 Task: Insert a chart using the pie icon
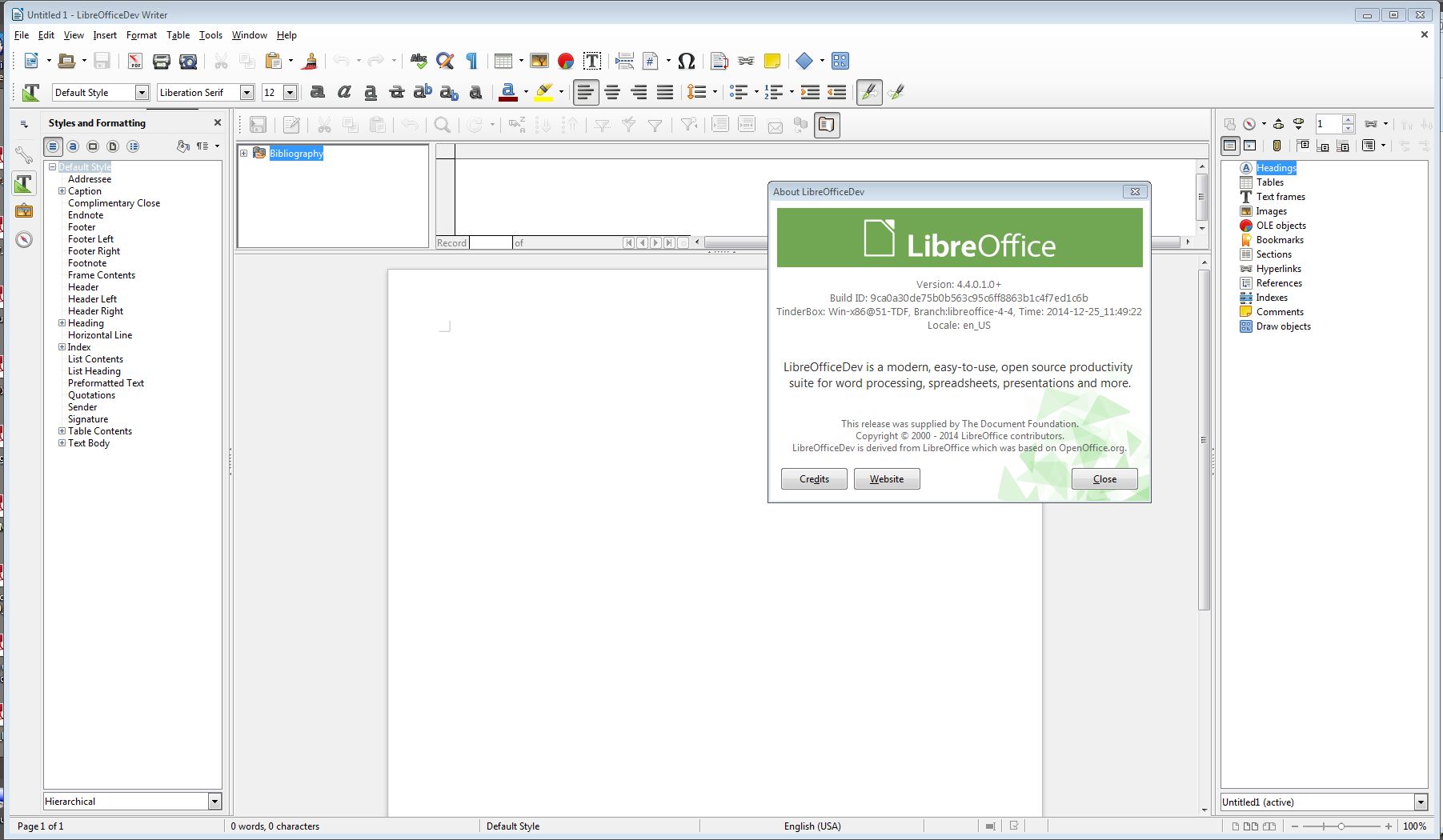coord(566,62)
